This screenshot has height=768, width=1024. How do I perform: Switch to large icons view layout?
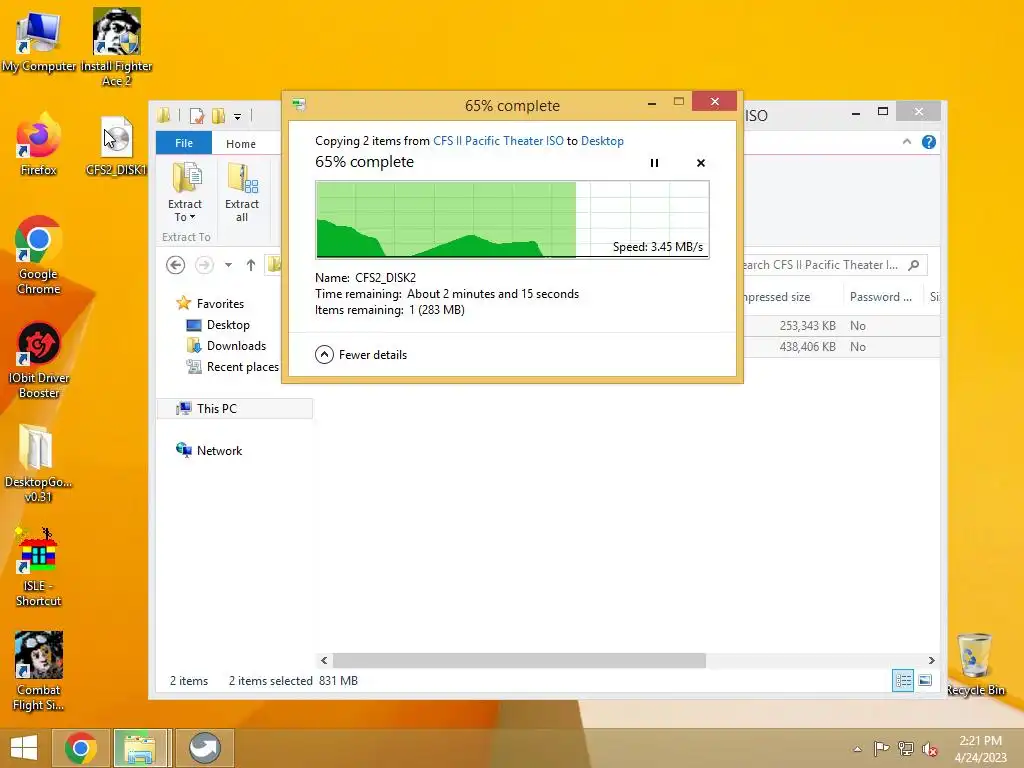coord(925,680)
